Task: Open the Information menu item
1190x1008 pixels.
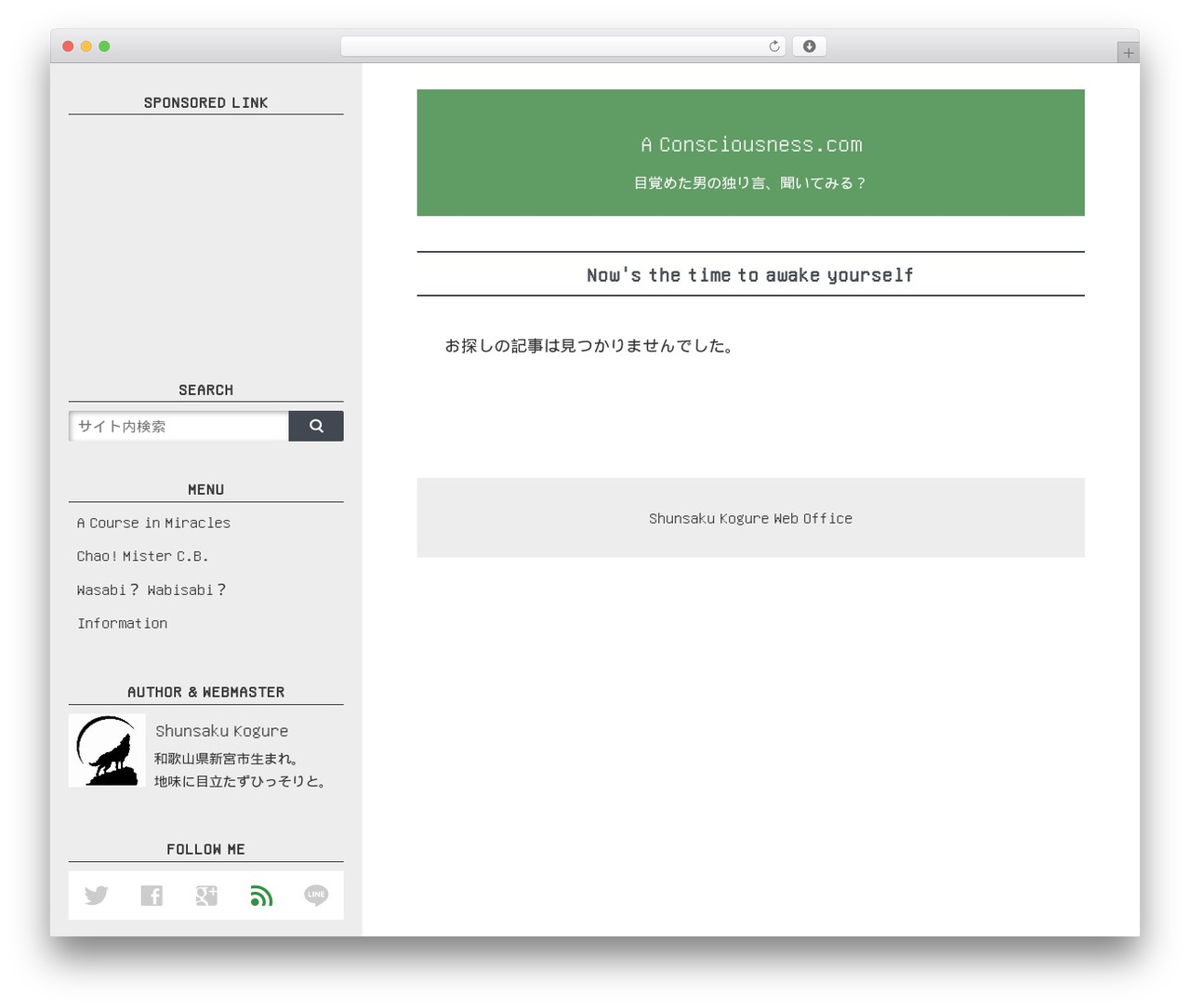Action: coord(123,623)
